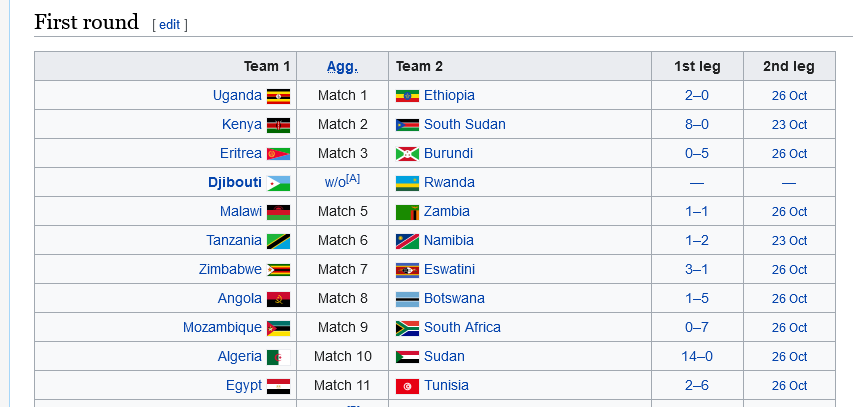Click the Algeria flag icon
853x407 pixels.
point(278,357)
